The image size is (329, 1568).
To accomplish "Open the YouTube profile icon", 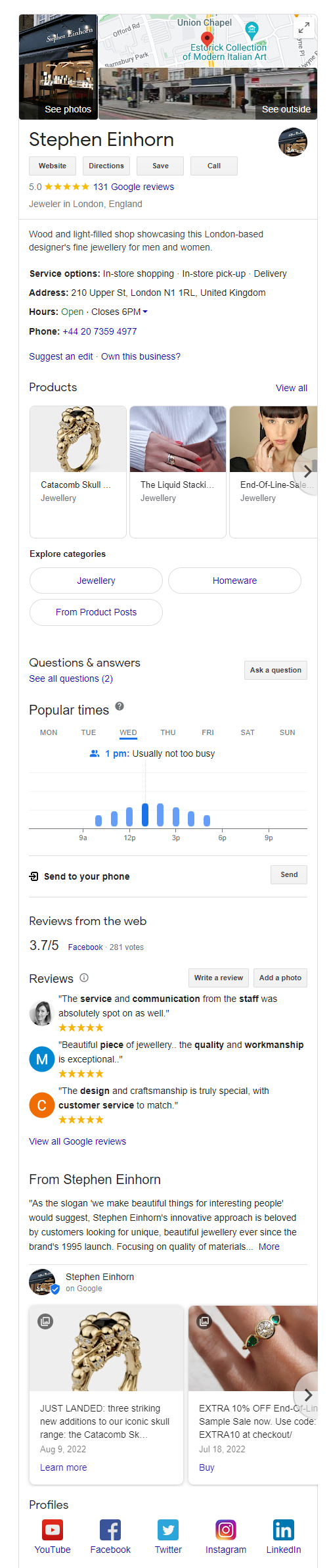I will [x=53, y=1530].
